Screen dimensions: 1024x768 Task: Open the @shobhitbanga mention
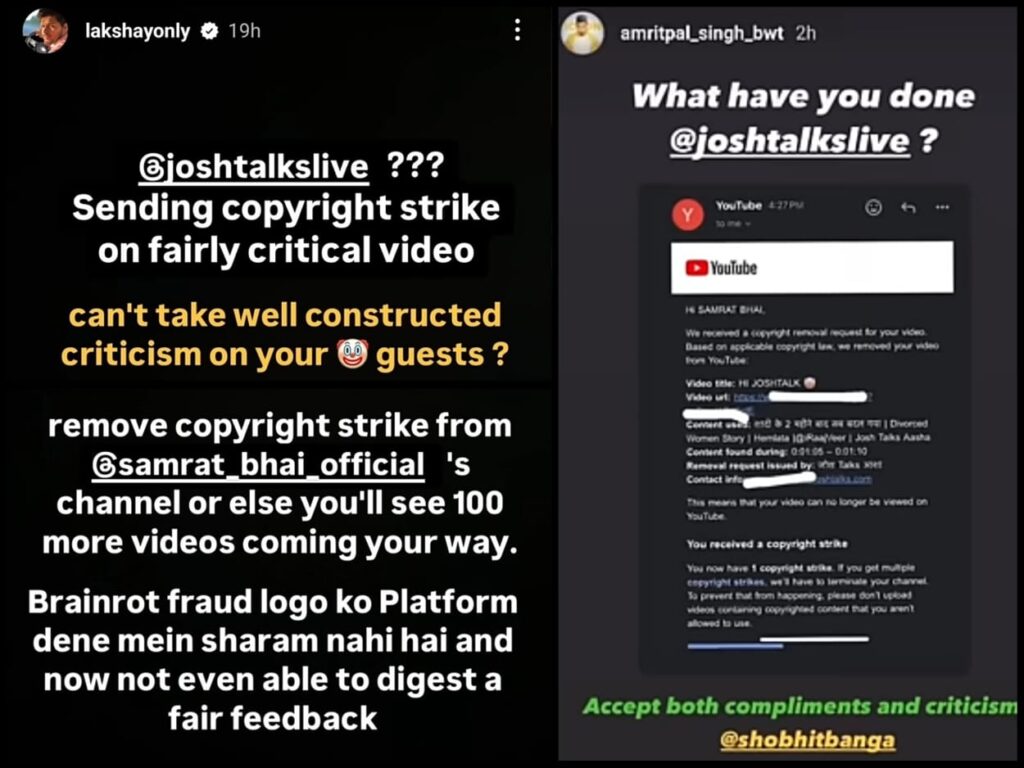[807, 740]
